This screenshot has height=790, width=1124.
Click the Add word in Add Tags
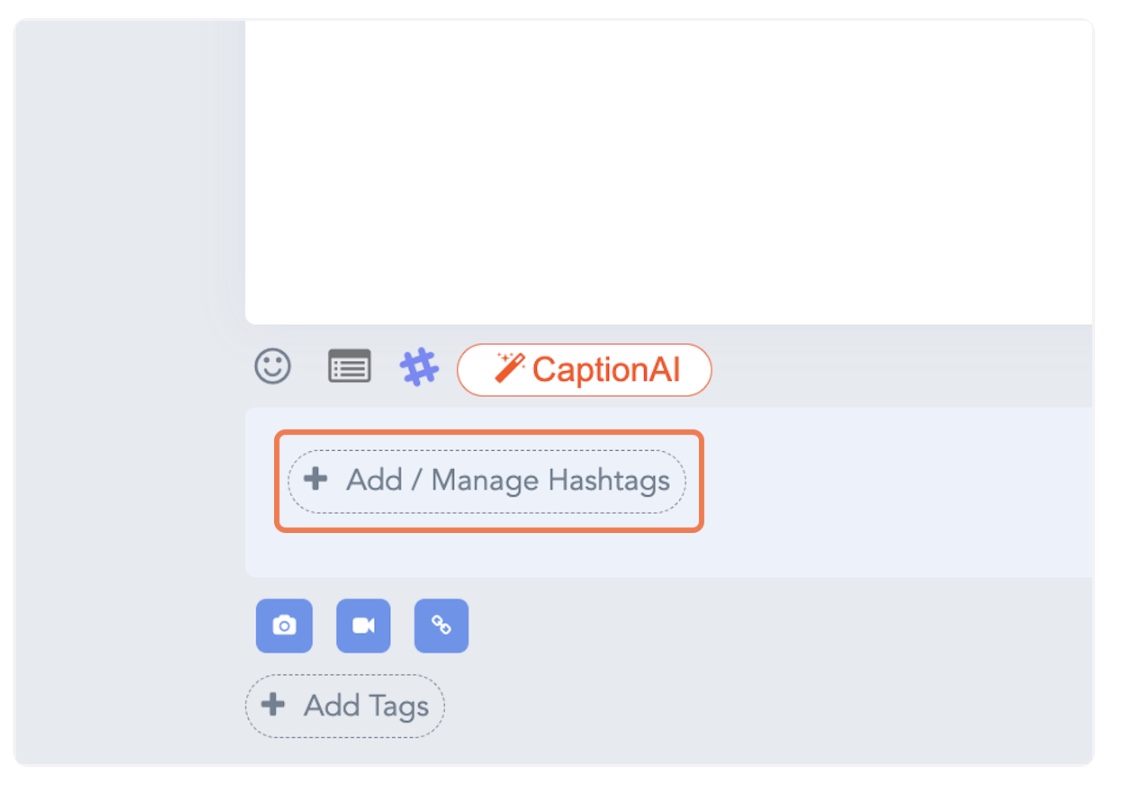click(x=332, y=706)
